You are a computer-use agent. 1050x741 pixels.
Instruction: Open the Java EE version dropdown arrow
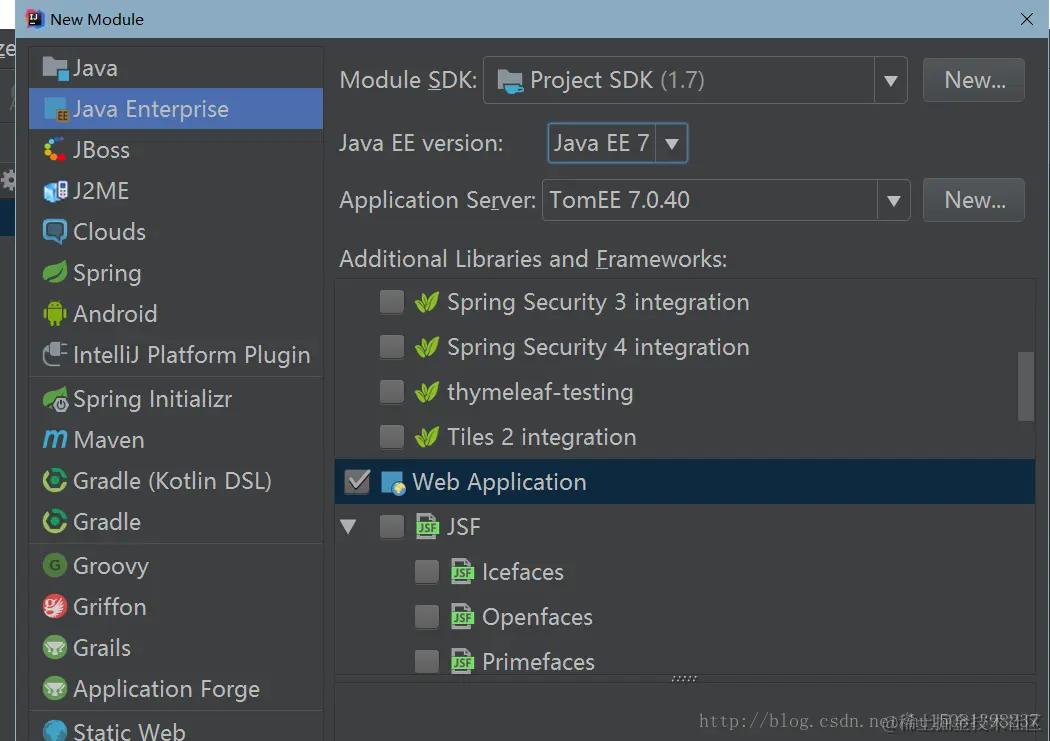coord(672,143)
